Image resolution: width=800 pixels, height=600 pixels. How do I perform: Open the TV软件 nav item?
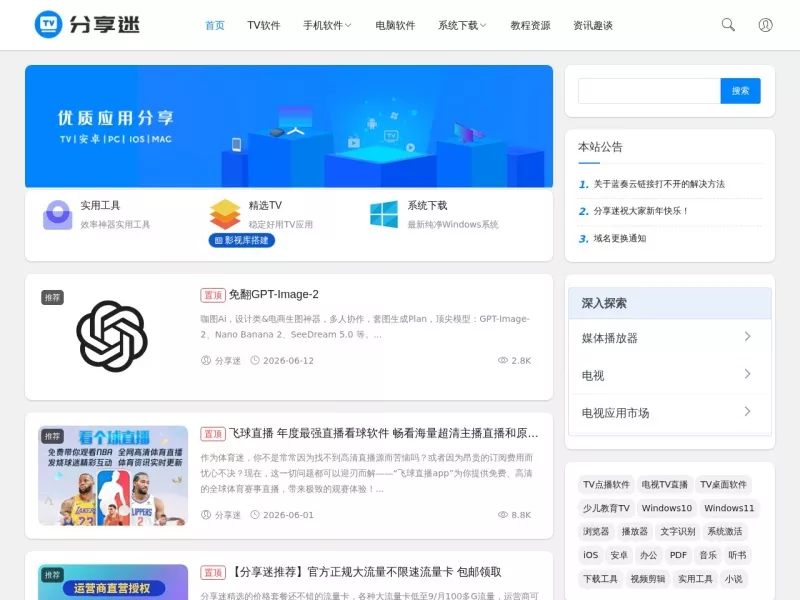click(264, 25)
